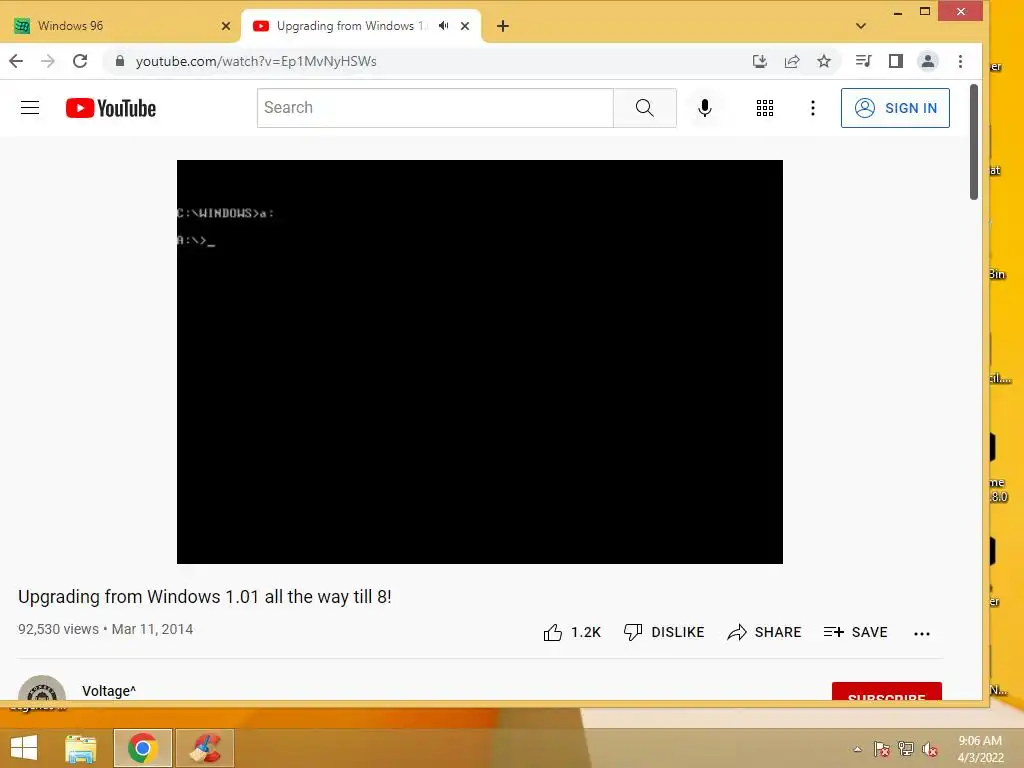
Task: Click the red SUBSCRIBE button
Action: coord(886,691)
